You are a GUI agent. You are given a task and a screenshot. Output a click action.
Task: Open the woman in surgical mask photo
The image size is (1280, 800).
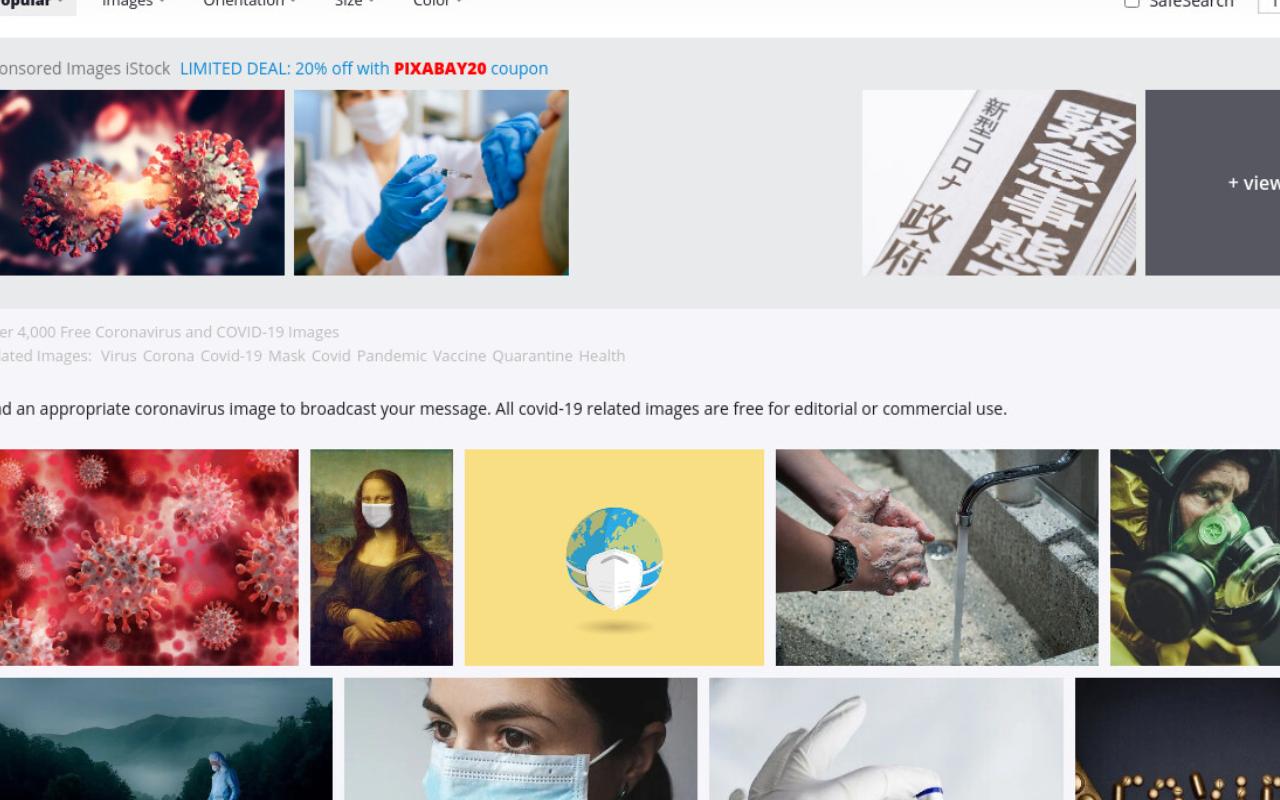[x=520, y=739]
